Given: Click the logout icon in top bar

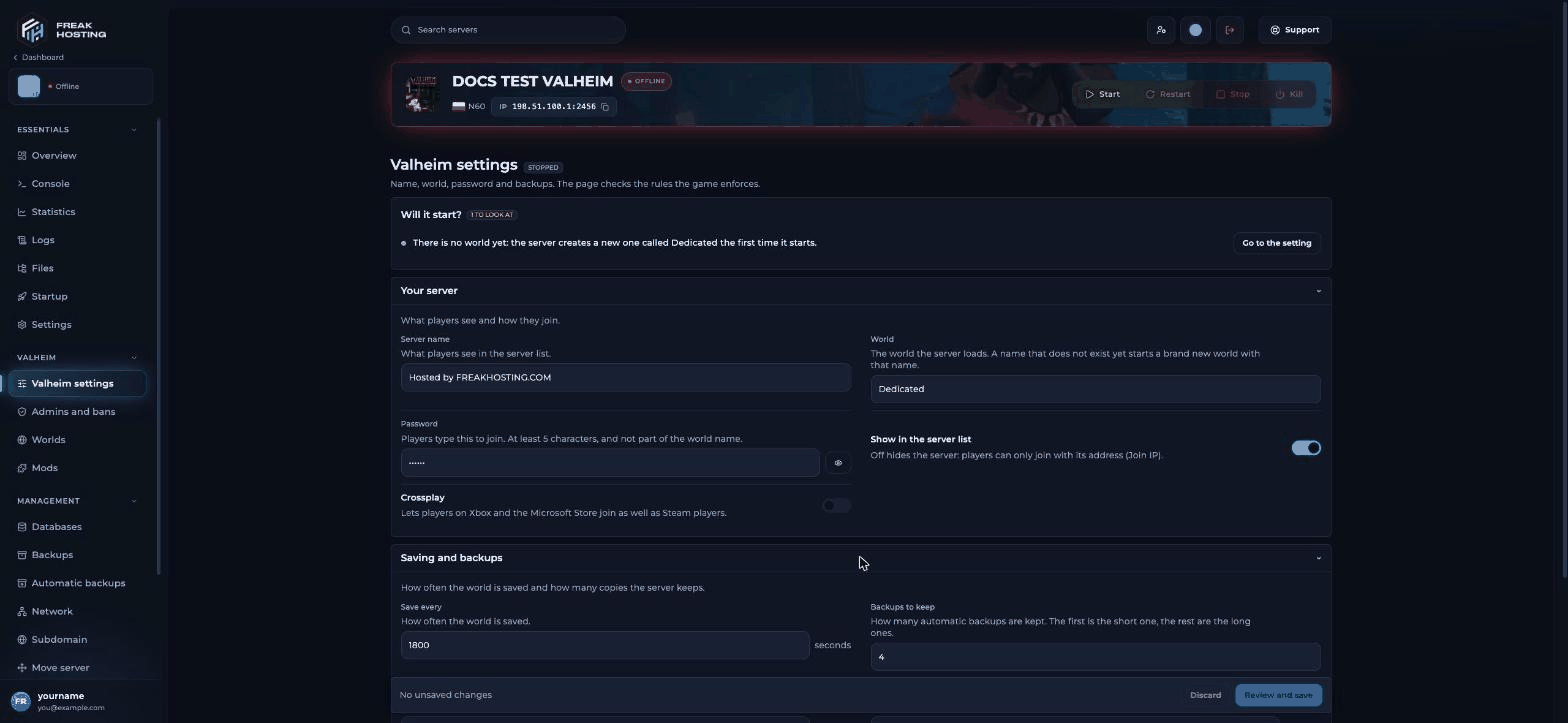Looking at the screenshot, I should tap(1230, 30).
